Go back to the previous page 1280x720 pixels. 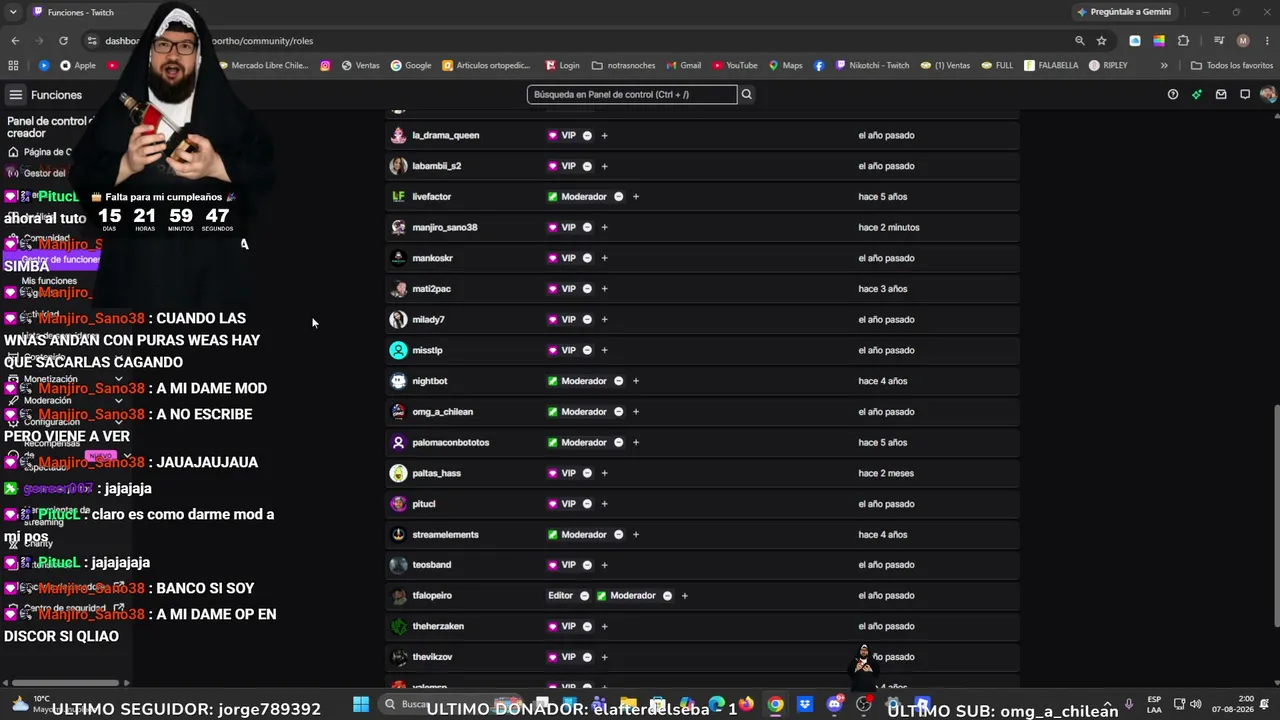pyautogui.click(x=15, y=41)
